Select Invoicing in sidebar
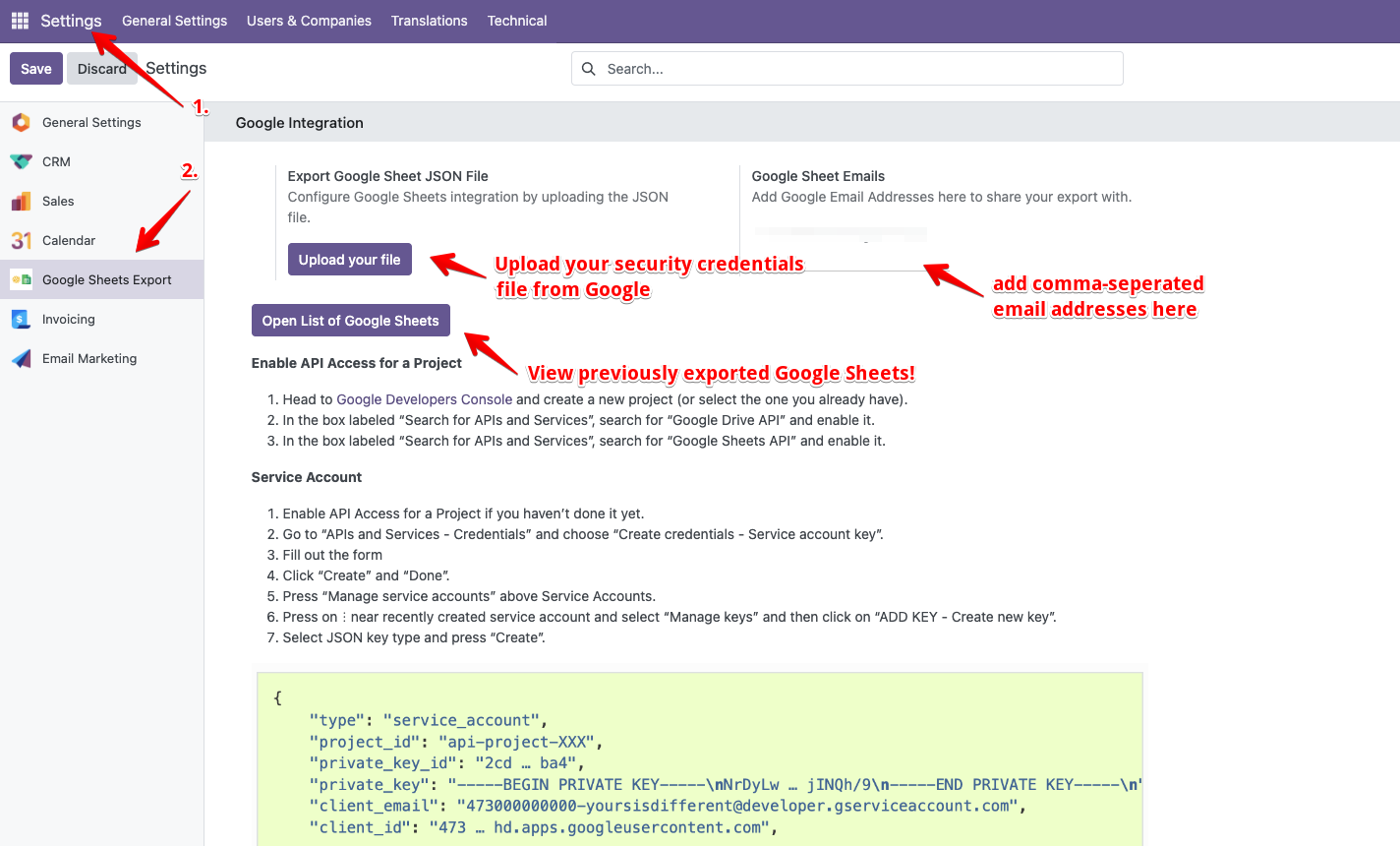Image resolution: width=1400 pixels, height=846 pixels. (102, 319)
